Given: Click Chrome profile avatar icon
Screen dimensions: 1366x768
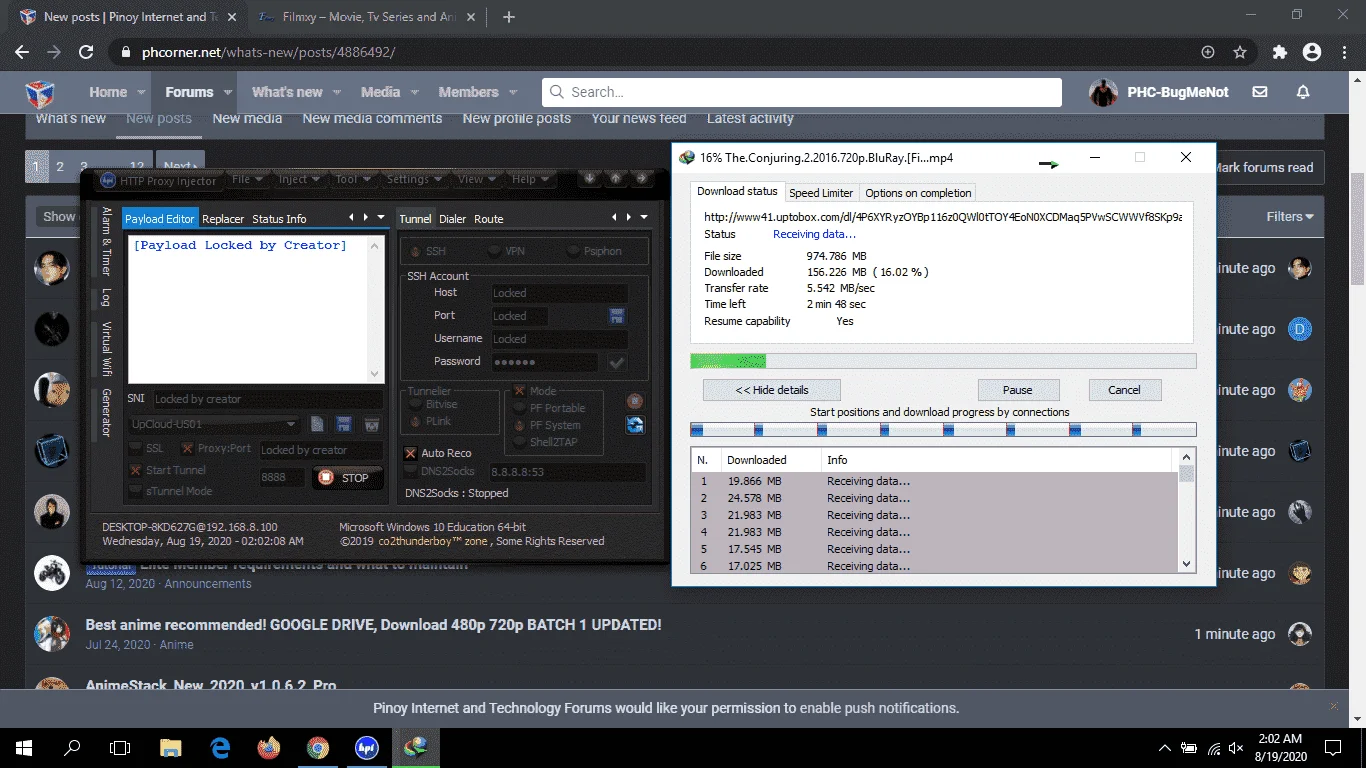Looking at the screenshot, I should point(1312,52).
